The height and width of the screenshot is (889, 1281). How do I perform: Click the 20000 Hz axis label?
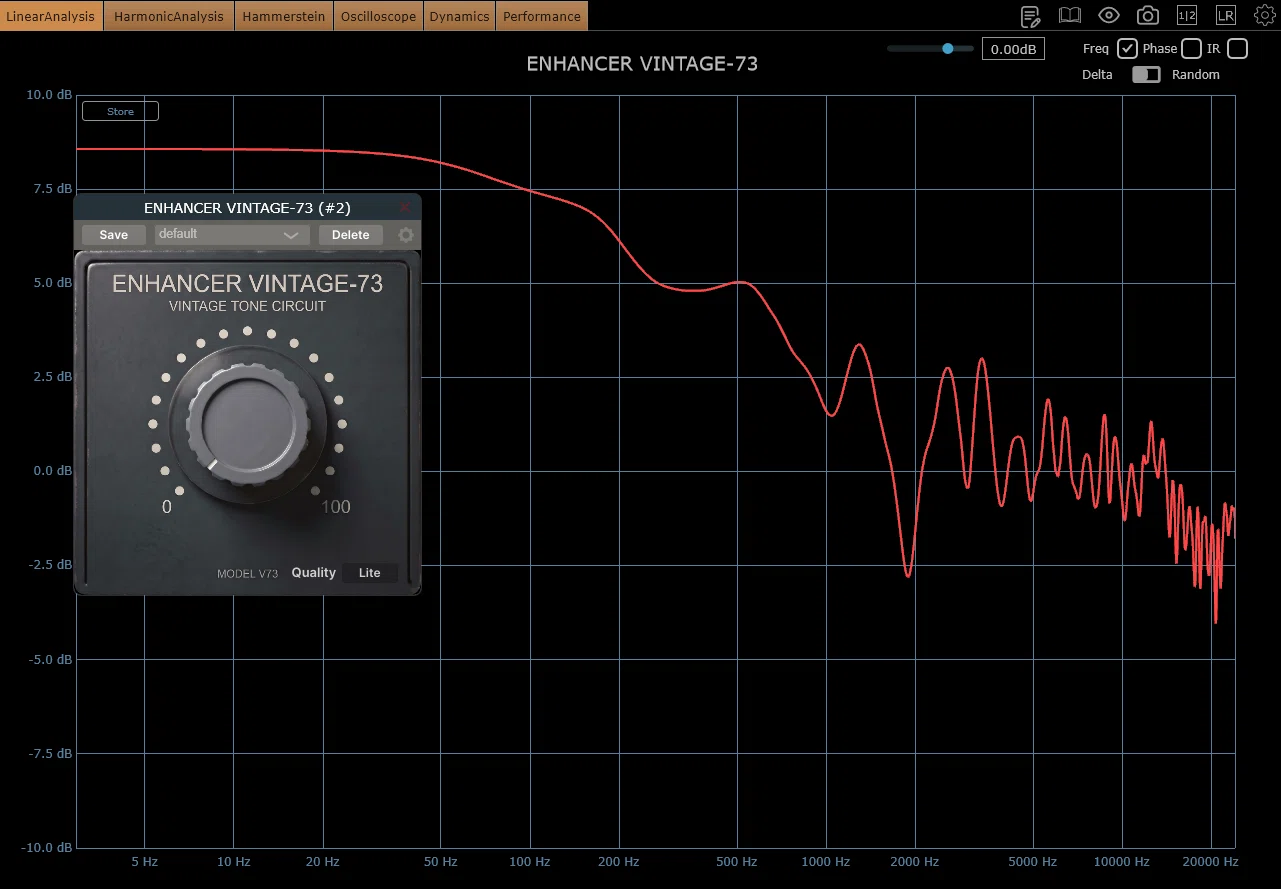tap(1209, 862)
